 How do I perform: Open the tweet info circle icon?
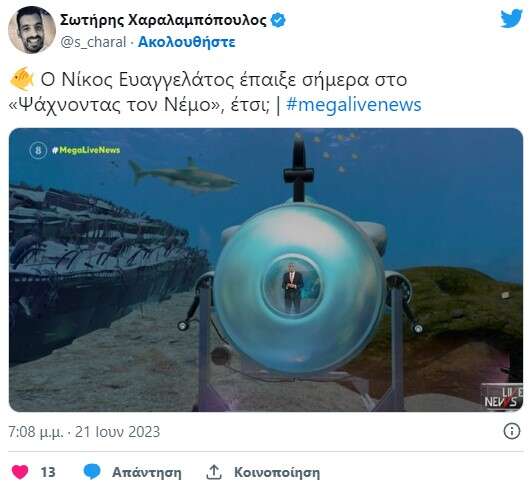pos(512,431)
